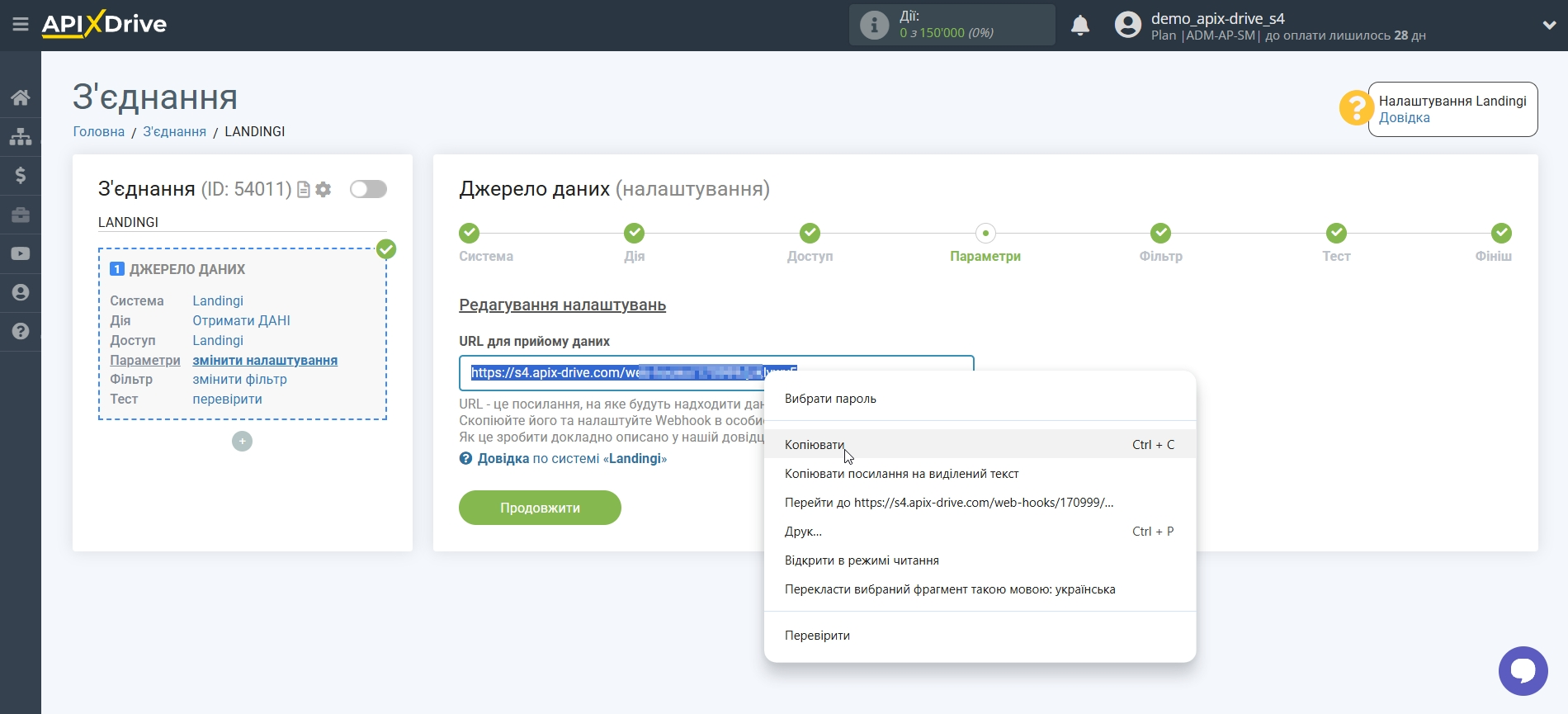
Task: Click the yellow help question mark icon
Action: tap(1356, 108)
